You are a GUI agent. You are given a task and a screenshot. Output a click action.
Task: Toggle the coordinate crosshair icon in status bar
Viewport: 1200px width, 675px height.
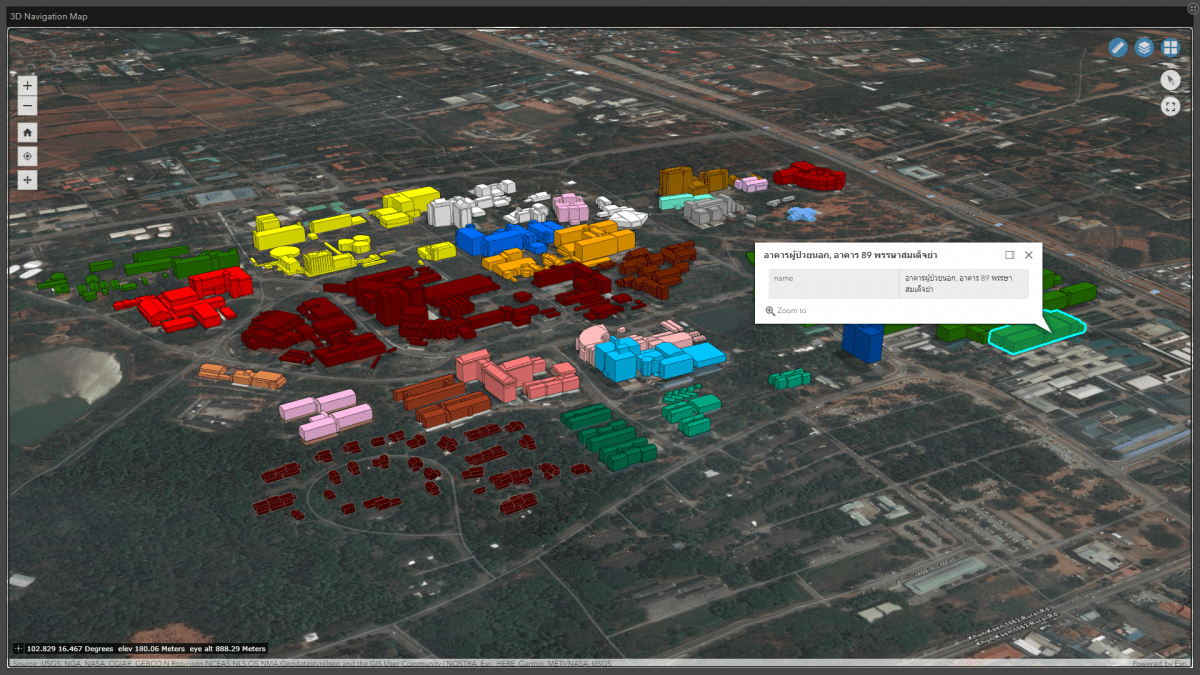pyautogui.click(x=18, y=649)
